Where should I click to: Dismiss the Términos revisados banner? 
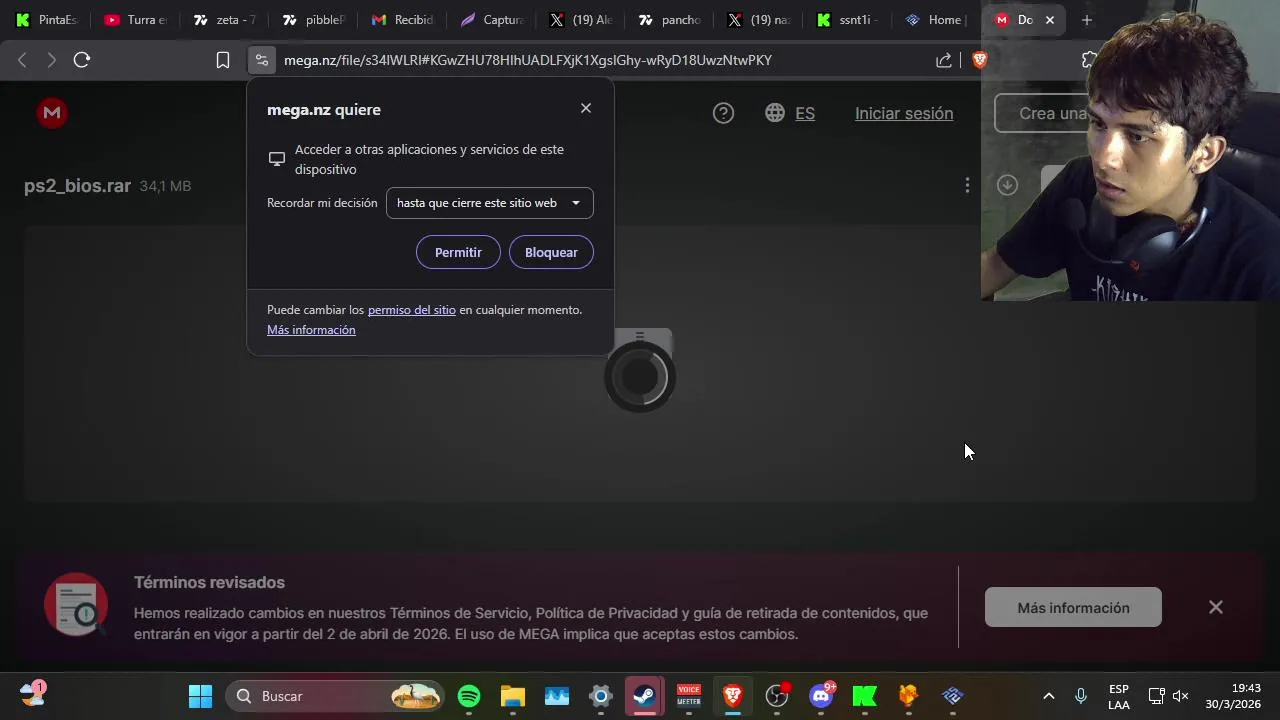1216,607
